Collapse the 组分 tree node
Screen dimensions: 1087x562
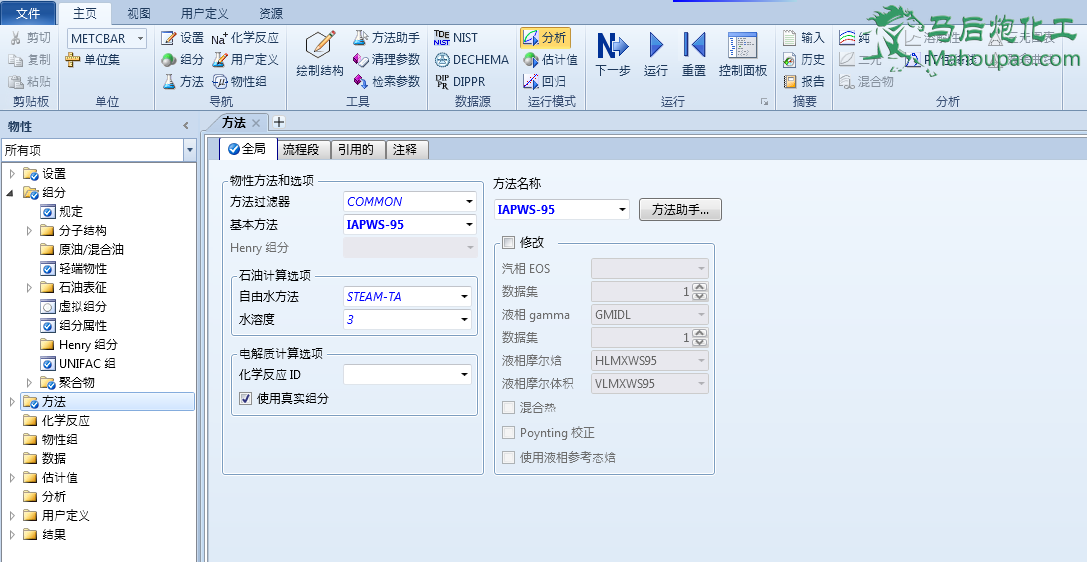[10, 193]
